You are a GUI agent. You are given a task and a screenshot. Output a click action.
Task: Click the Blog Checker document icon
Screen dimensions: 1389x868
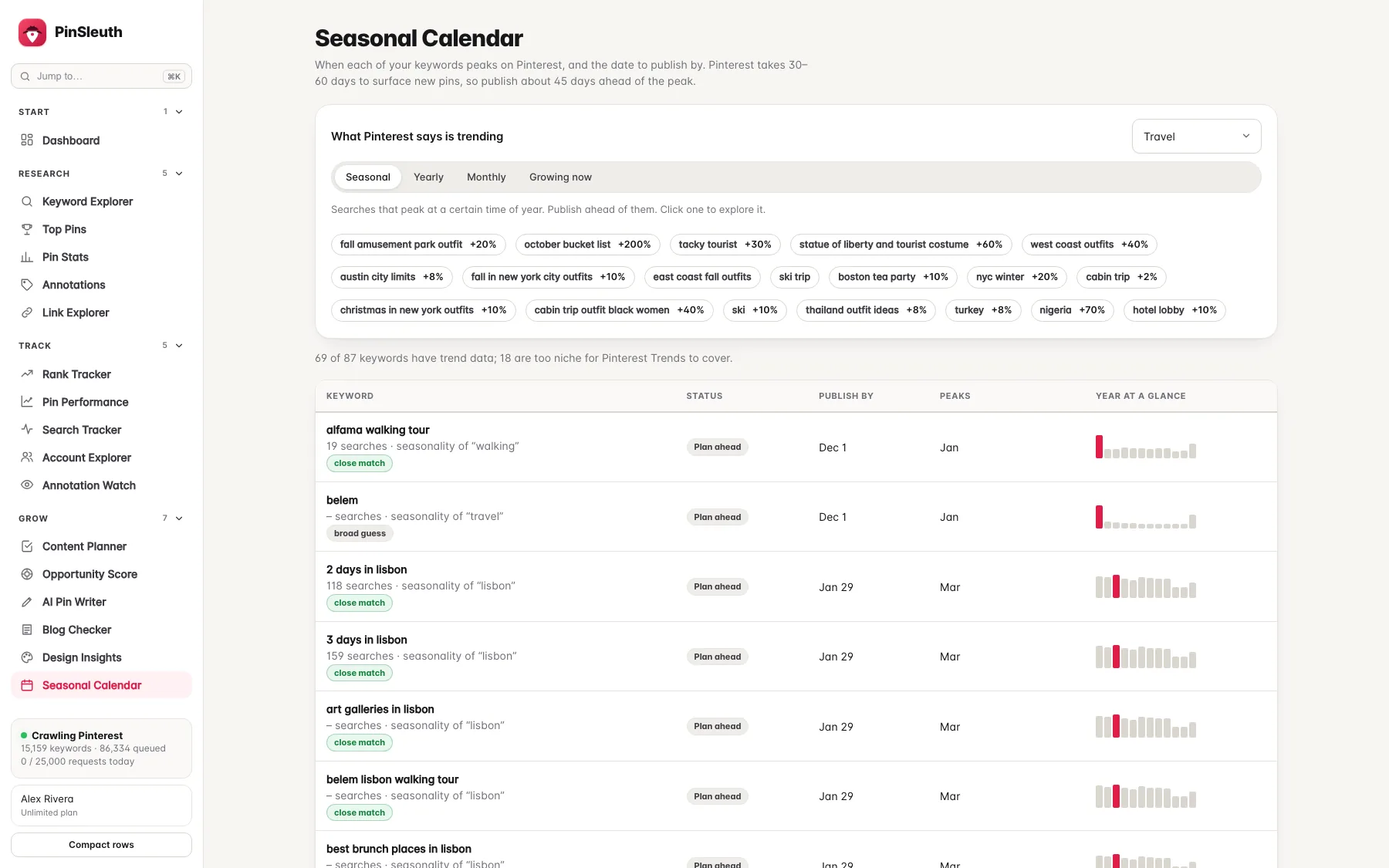point(27,630)
